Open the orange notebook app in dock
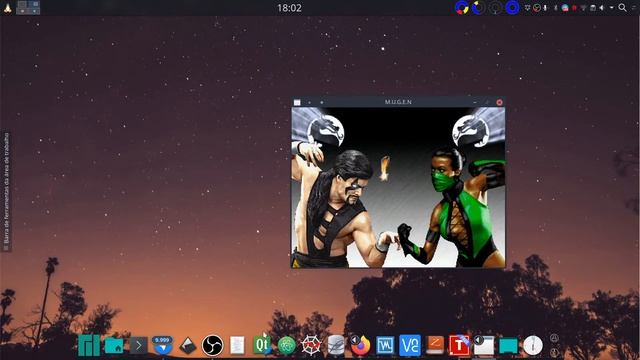Viewport: 640px width, 360px height. [435, 345]
